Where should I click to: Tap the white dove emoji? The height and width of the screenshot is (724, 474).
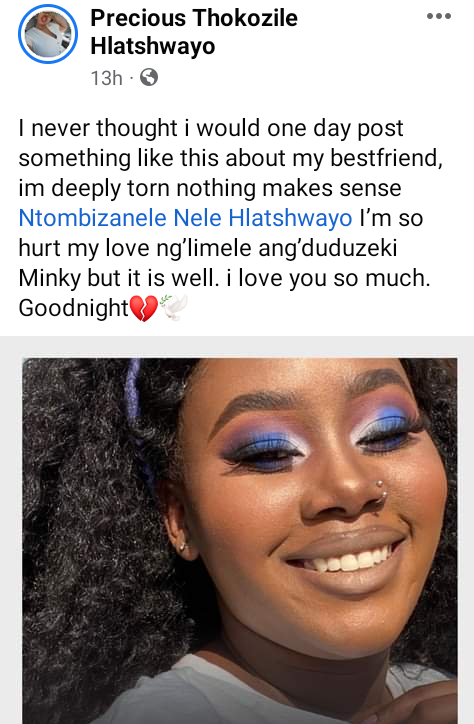(x=174, y=308)
